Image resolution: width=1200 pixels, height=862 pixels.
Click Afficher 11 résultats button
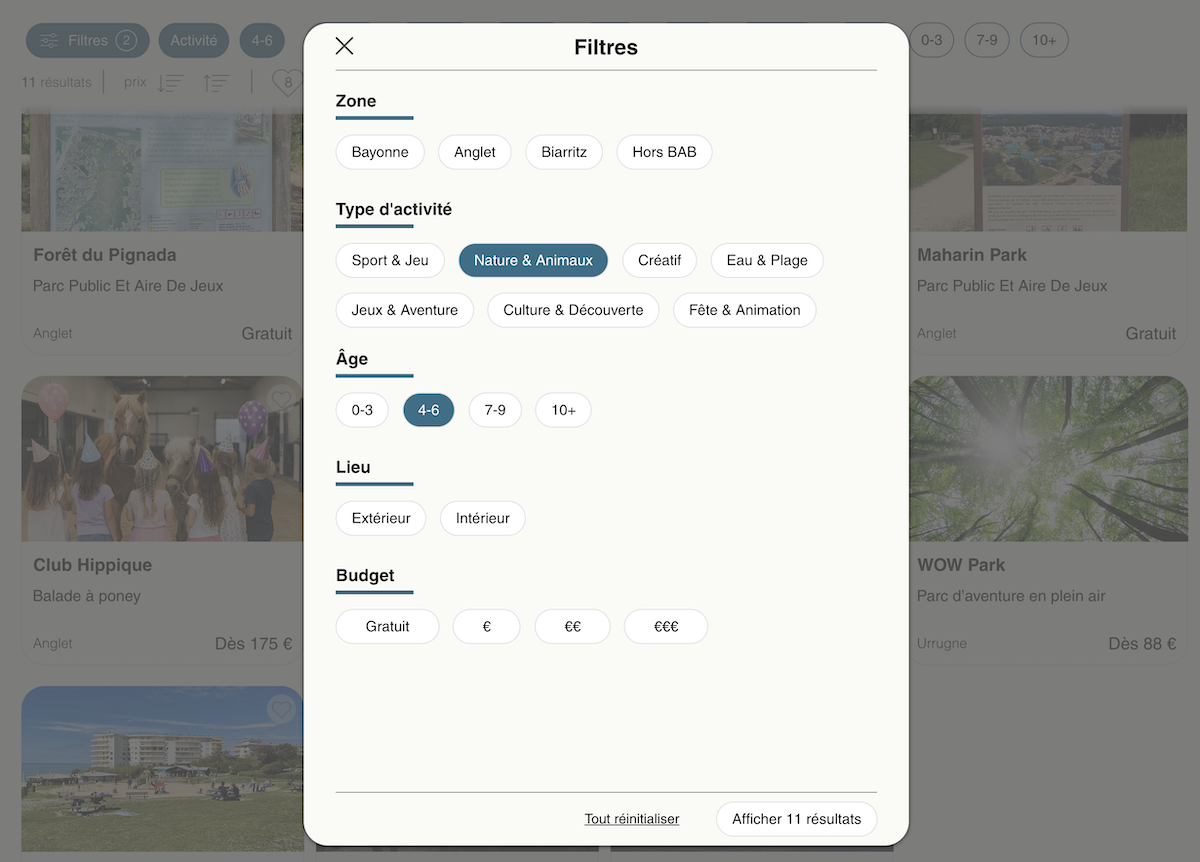[796, 819]
